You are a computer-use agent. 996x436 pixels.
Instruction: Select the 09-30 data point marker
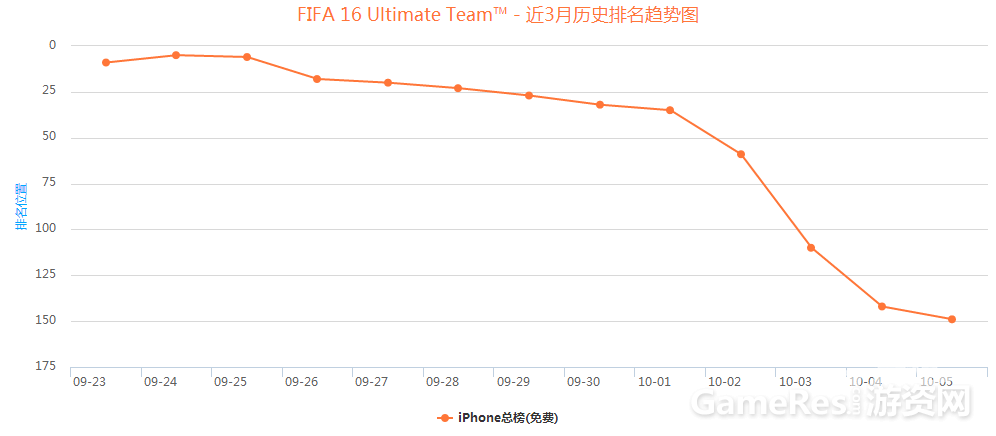click(600, 104)
